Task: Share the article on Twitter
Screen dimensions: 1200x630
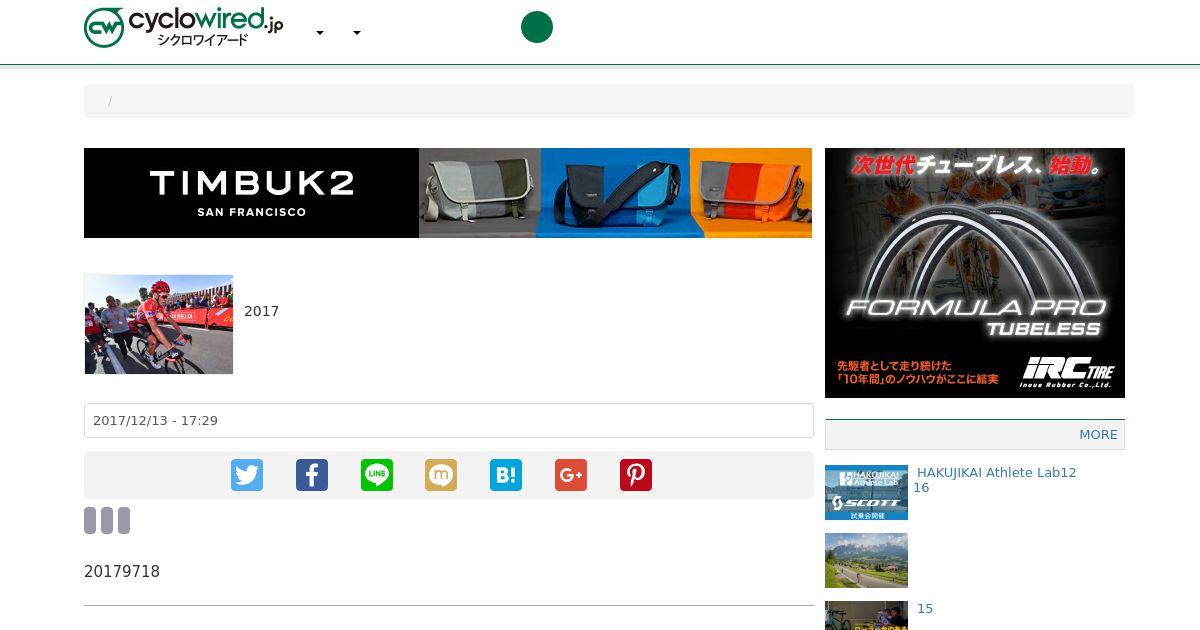Action: (247, 475)
